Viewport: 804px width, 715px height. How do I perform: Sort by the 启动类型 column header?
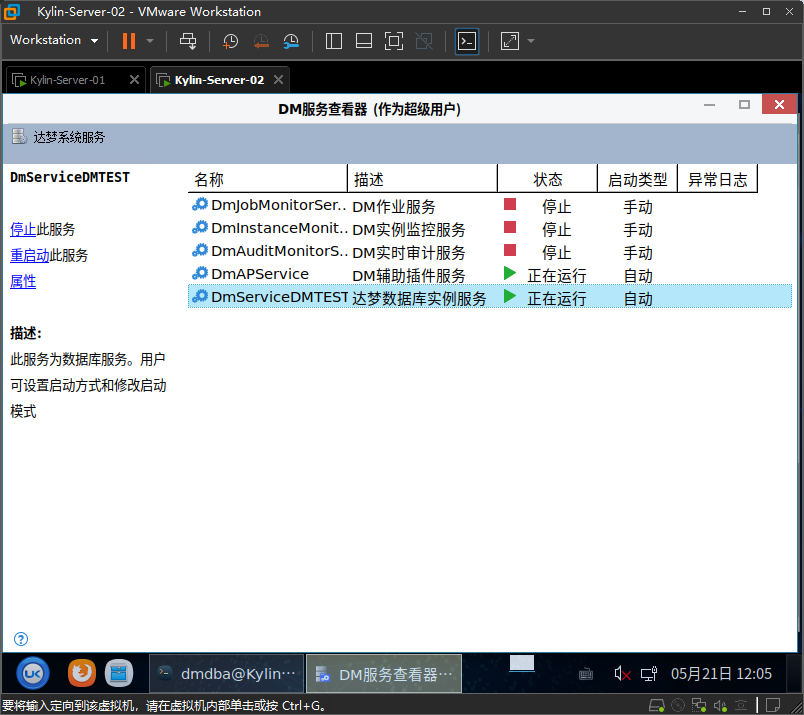637,179
